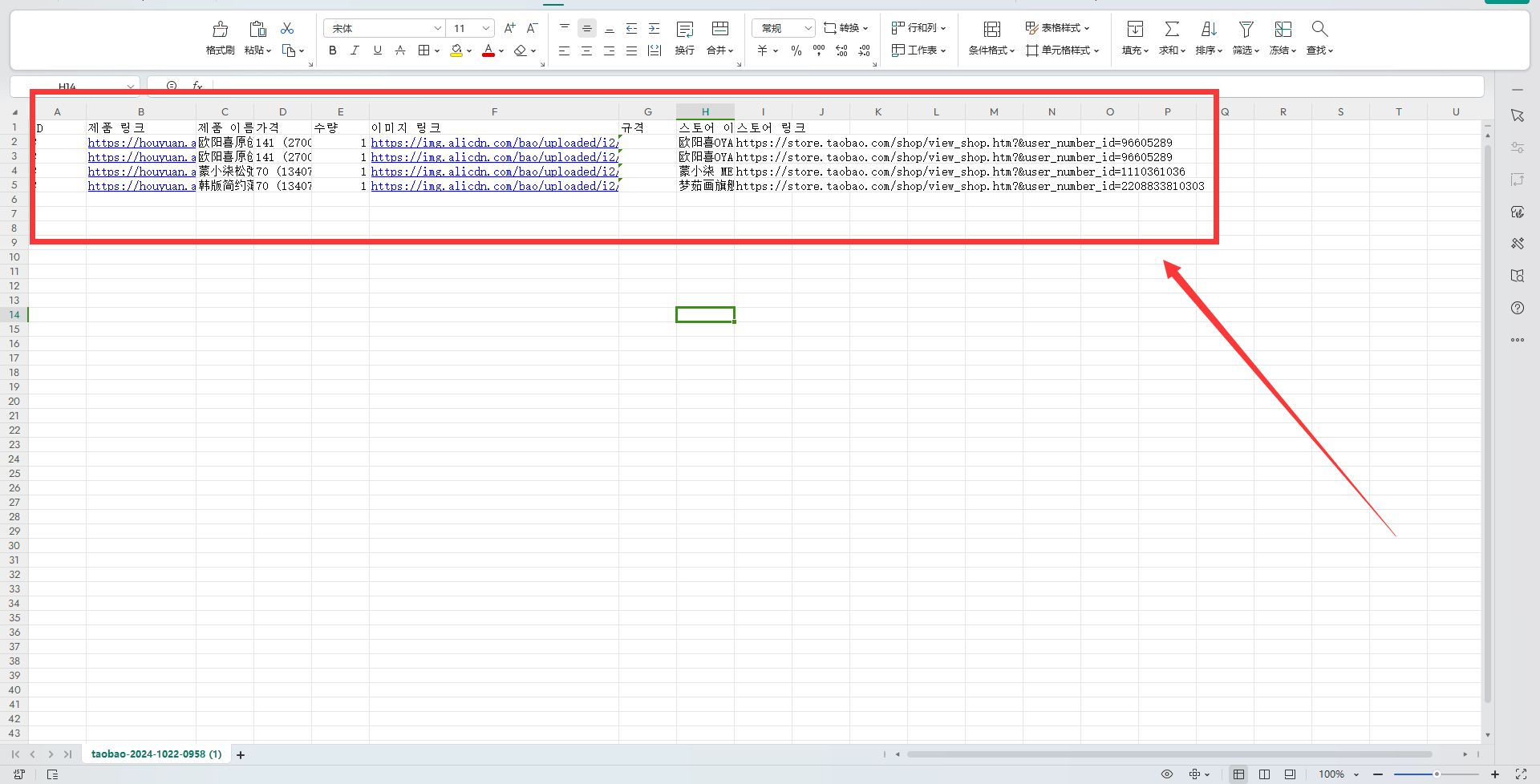Click the wrap text icon
The height and width of the screenshot is (784, 1540).
[685, 30]
